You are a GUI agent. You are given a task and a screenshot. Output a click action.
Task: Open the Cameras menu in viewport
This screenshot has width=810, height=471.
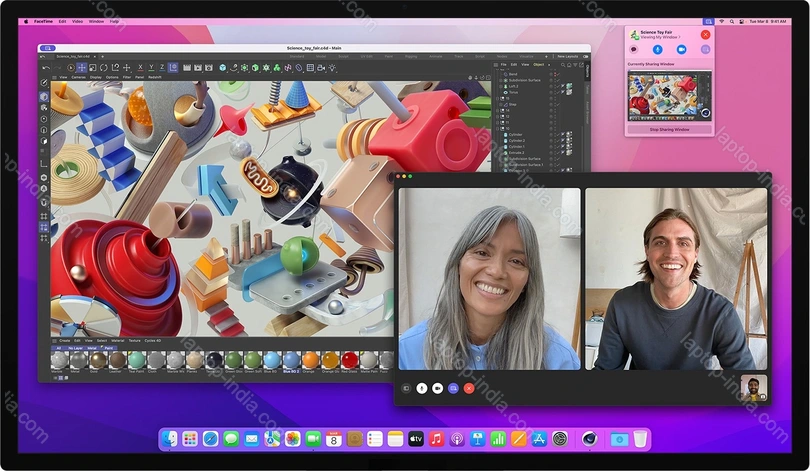78,77
